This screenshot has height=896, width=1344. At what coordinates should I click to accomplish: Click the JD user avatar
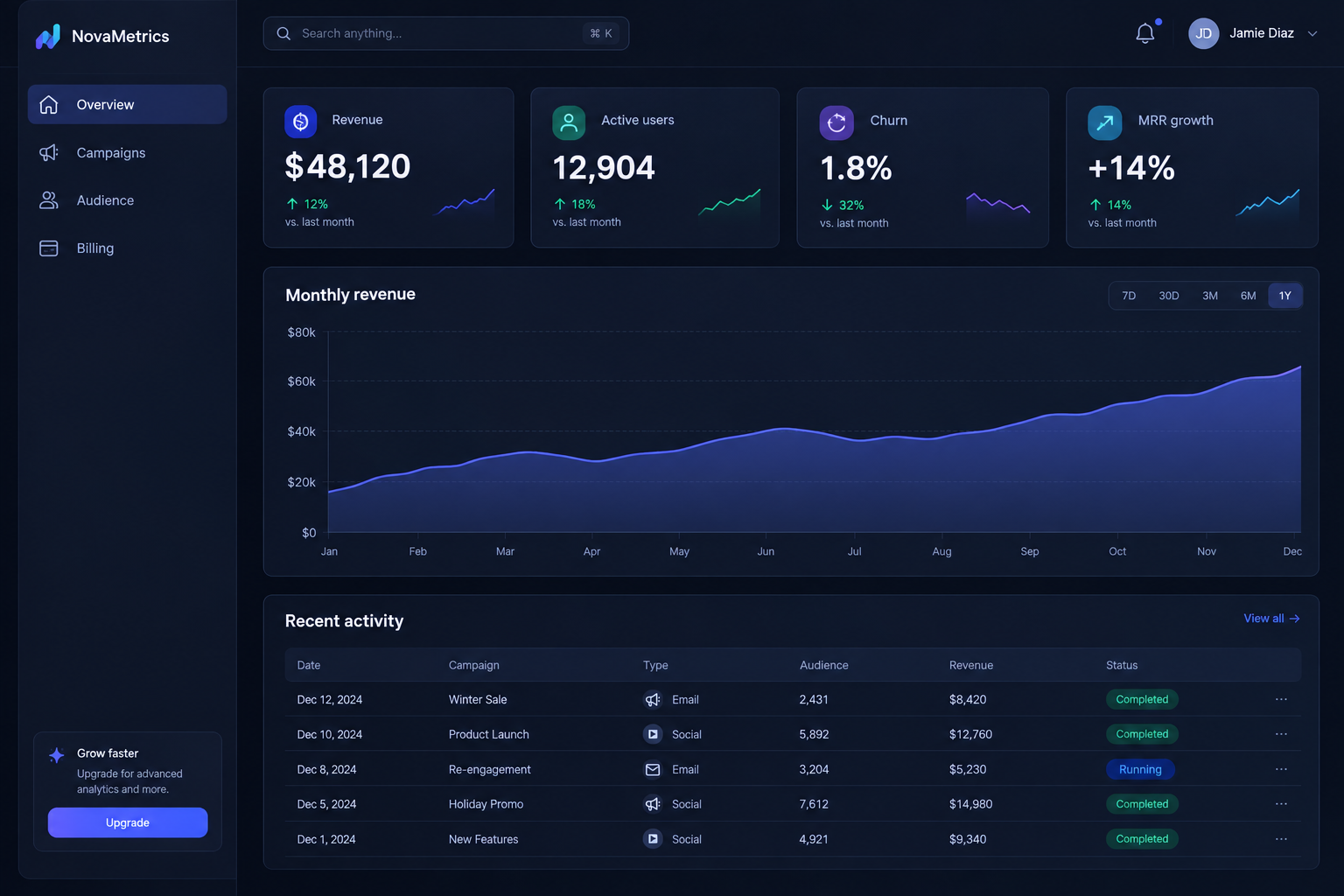[1203, 33]
